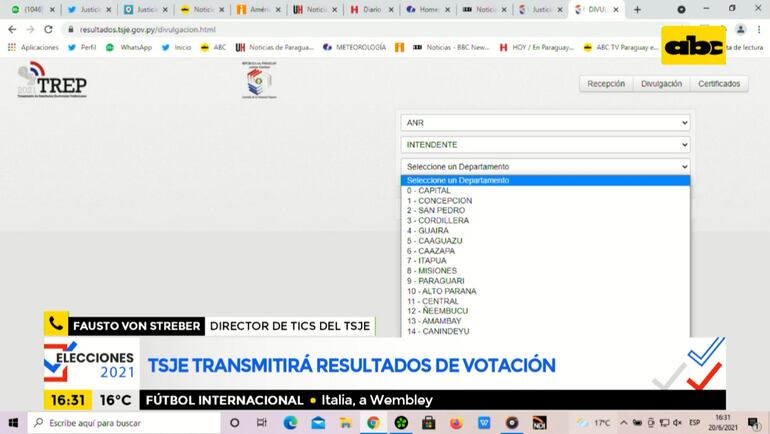The height and width of the screenshot is (434, 770).
Task: Click the address bar URL field
Action: coord(300,29)
